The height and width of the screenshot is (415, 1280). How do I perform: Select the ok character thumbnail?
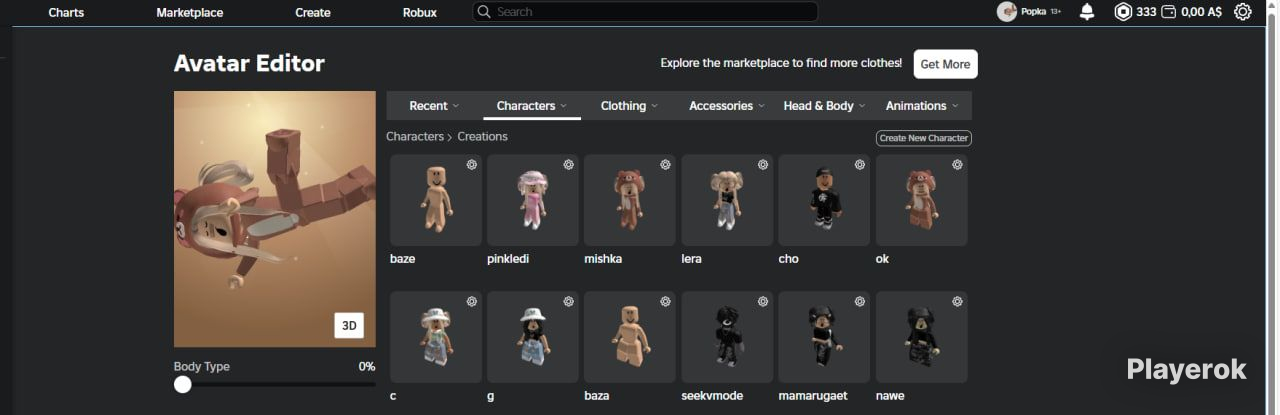coord(921,200)
